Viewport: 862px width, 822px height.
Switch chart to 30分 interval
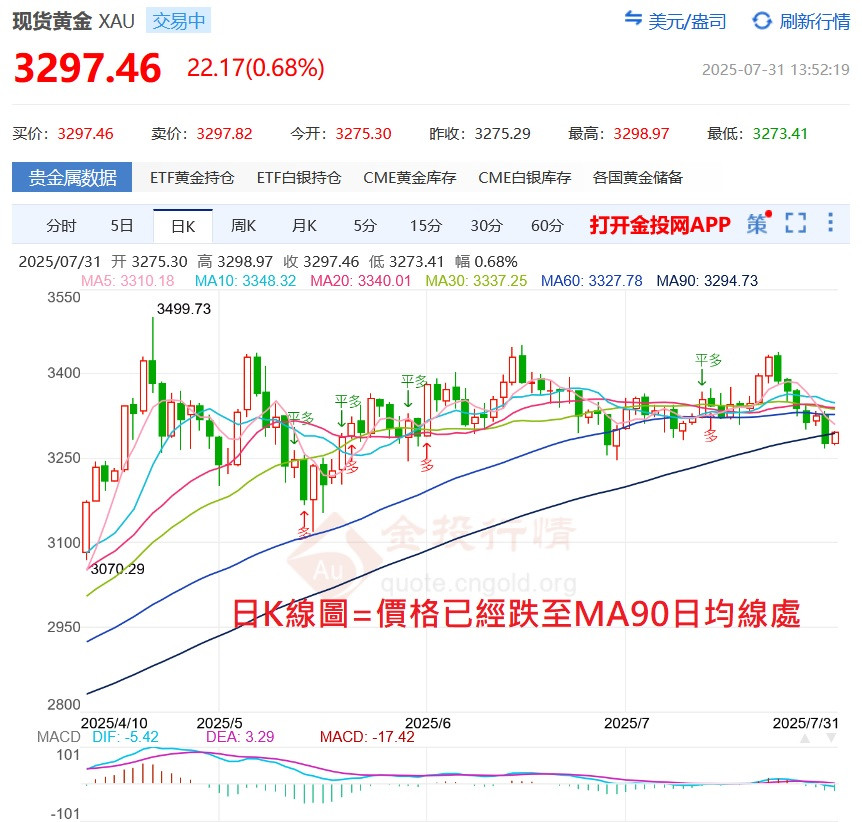click(x=487, y=225)
